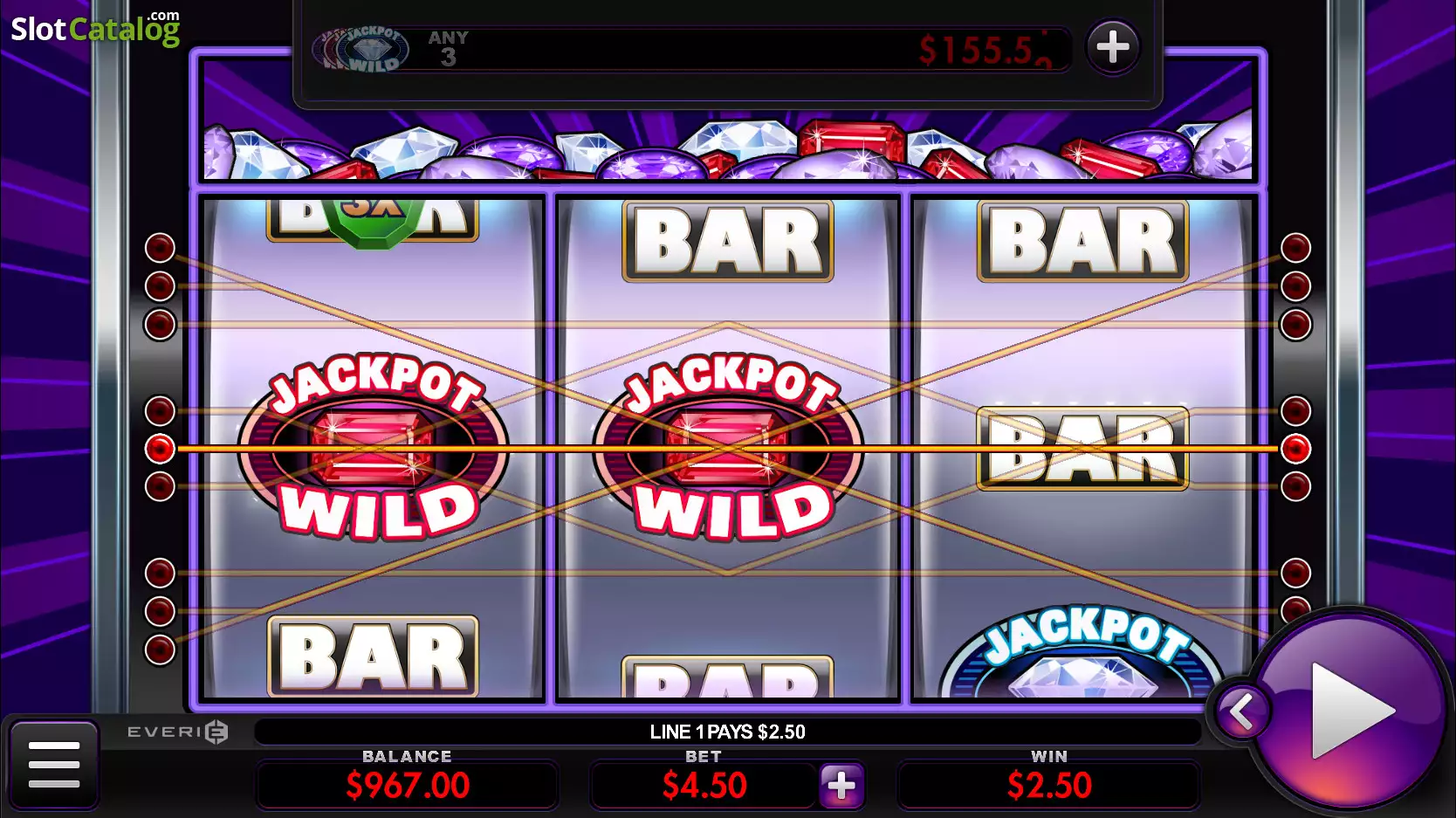Click the BAR symbol on third reel center

point(1082,448)
